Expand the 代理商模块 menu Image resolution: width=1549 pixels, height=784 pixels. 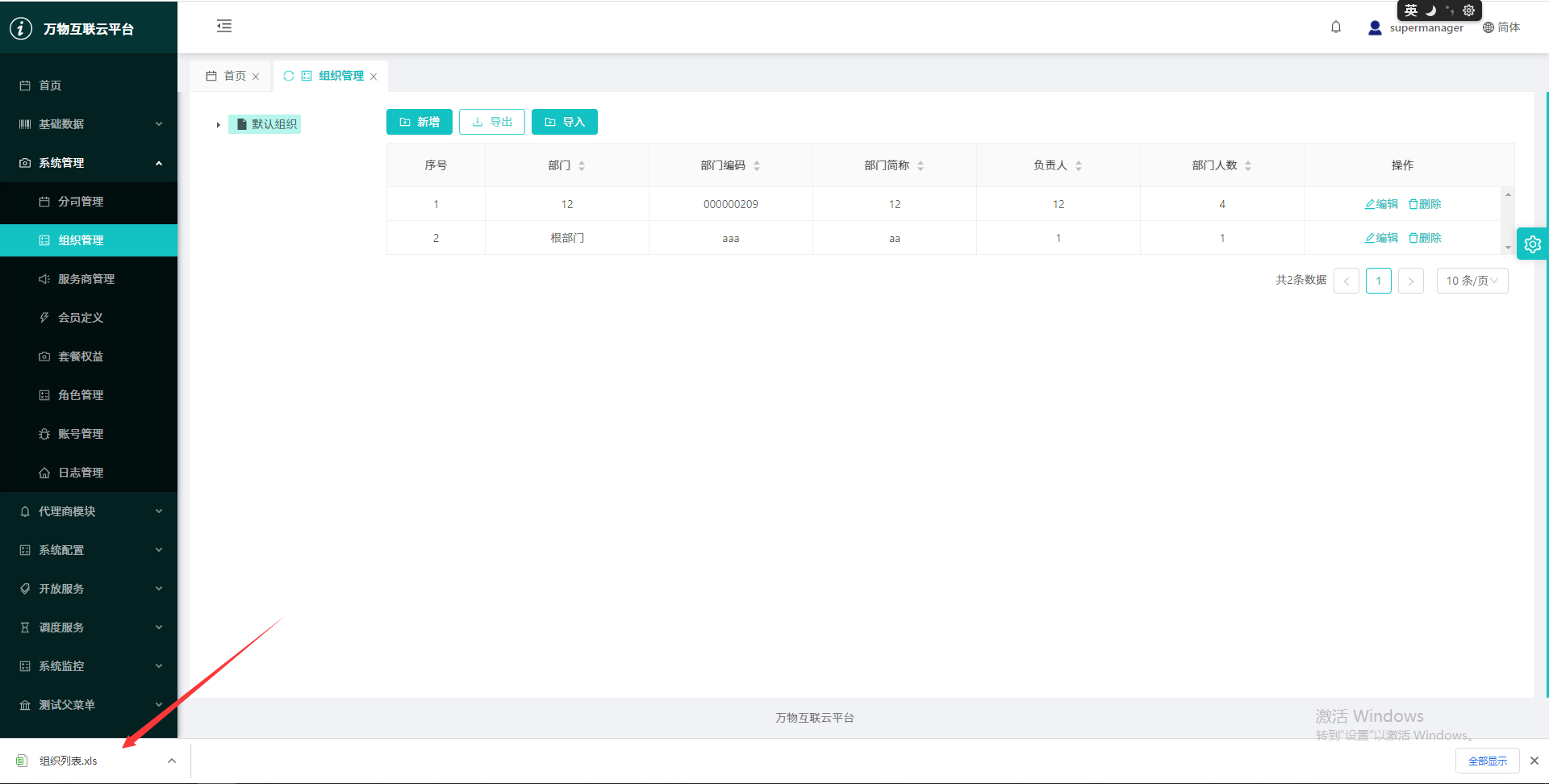(89, 511)
